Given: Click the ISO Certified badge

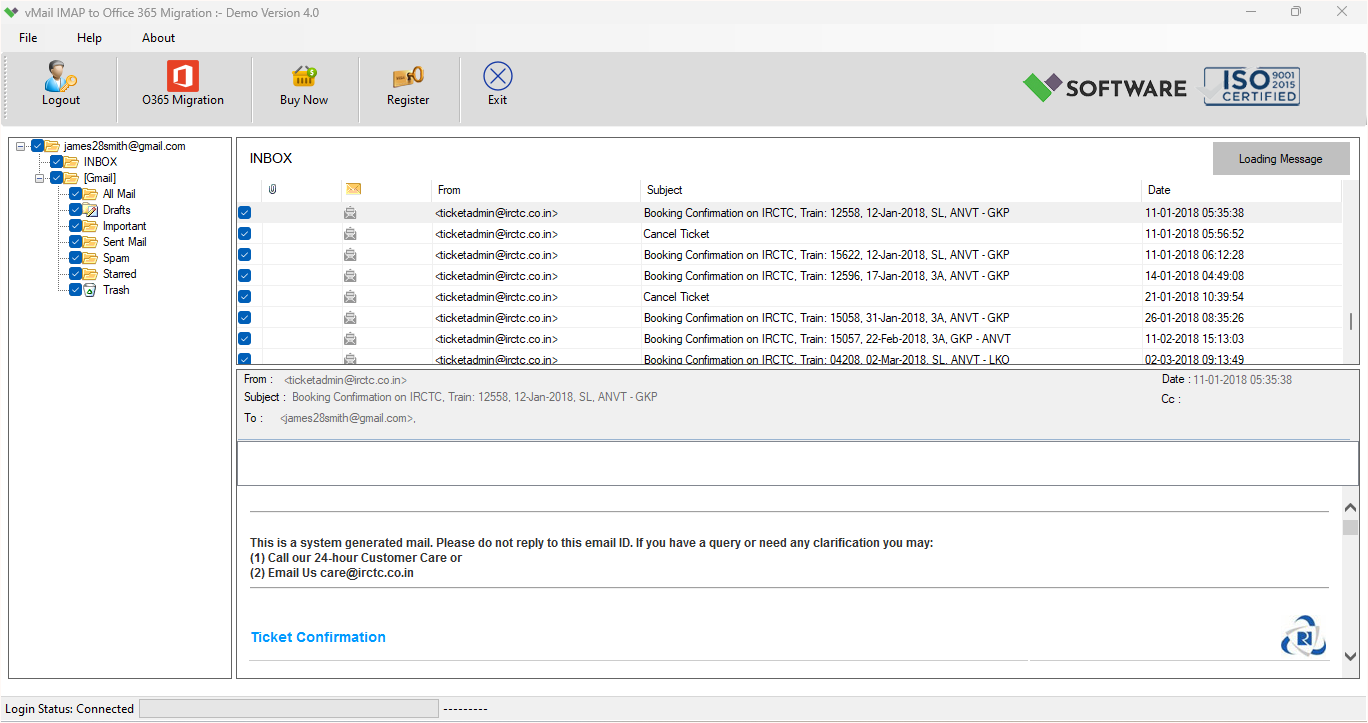Looking at the screenshot, I should pyautogui.click(x=1251, y=87).
